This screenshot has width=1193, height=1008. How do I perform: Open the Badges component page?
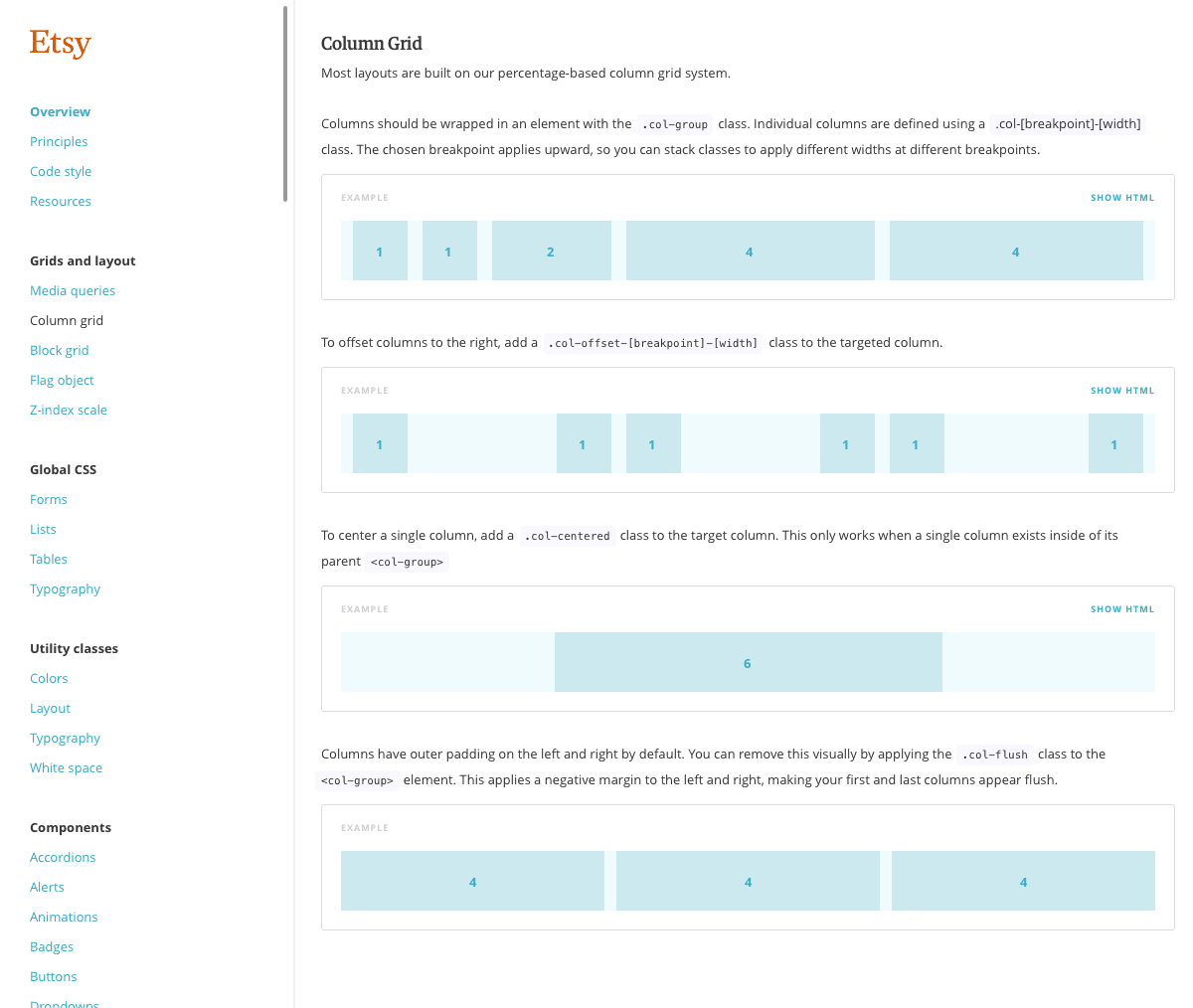coord(52,946)
